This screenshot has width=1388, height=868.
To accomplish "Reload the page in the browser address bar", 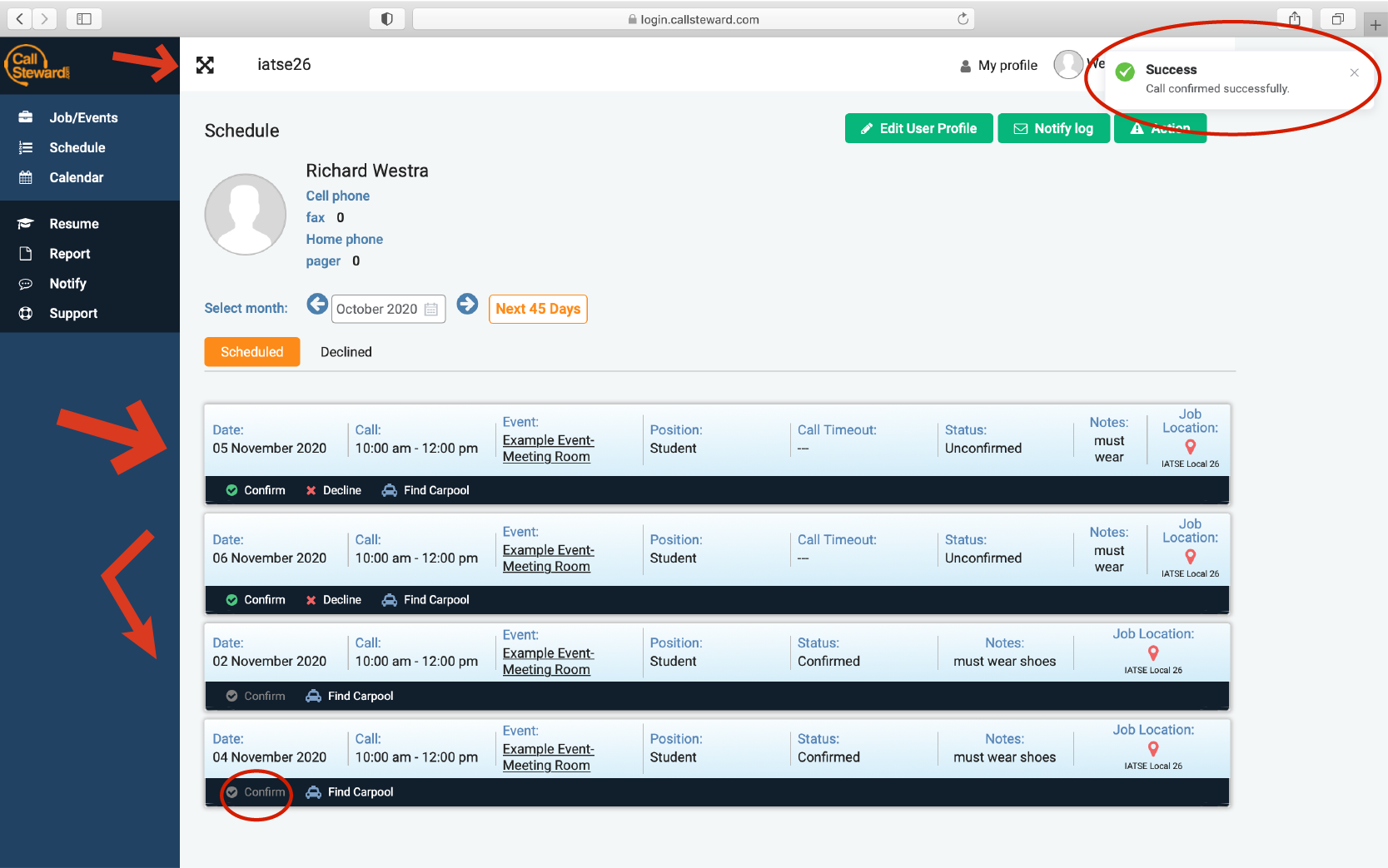I will [x=963, y=19].
